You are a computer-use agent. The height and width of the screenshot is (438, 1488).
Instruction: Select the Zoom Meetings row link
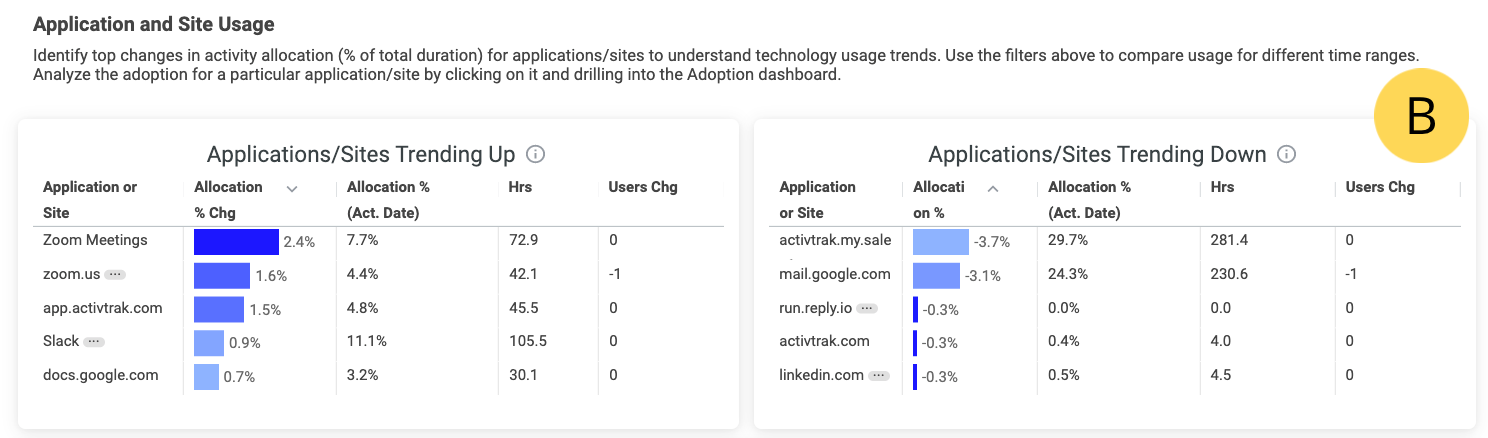[x=95, y=240]
